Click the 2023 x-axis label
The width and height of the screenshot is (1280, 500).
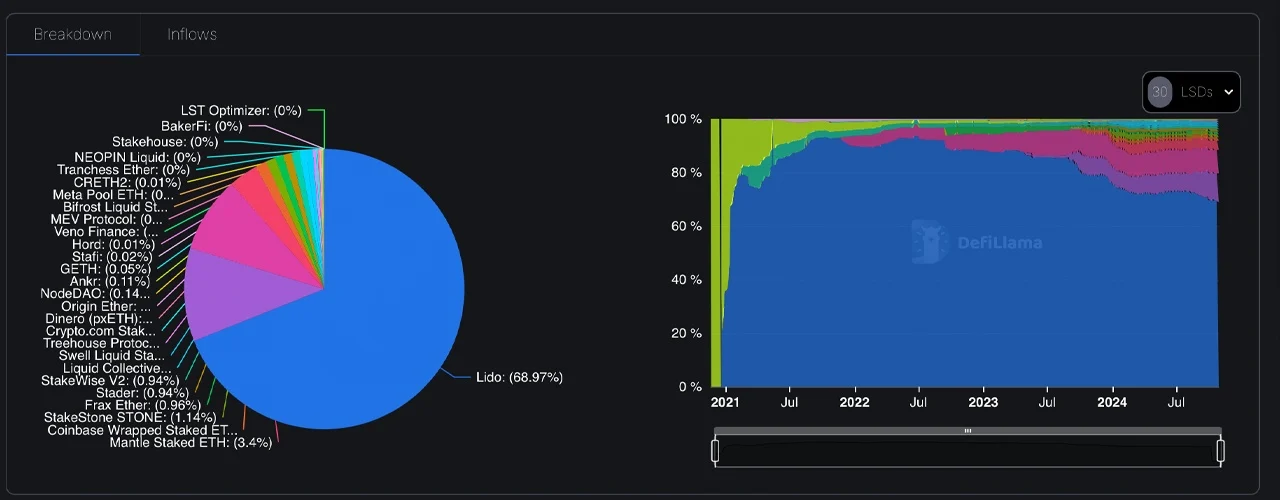983,402
